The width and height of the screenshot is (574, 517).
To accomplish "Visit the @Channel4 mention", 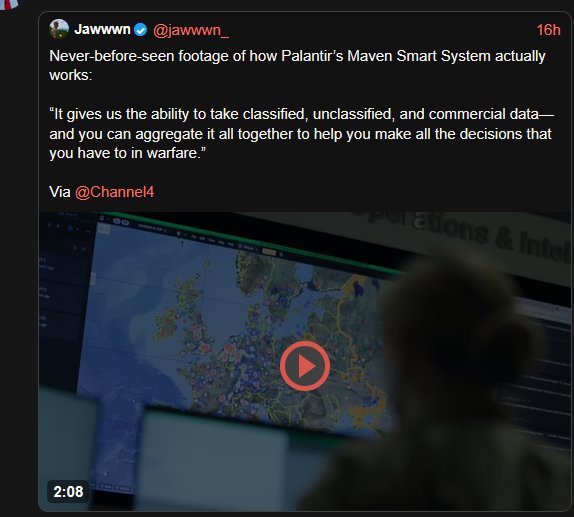I will 115,192.
